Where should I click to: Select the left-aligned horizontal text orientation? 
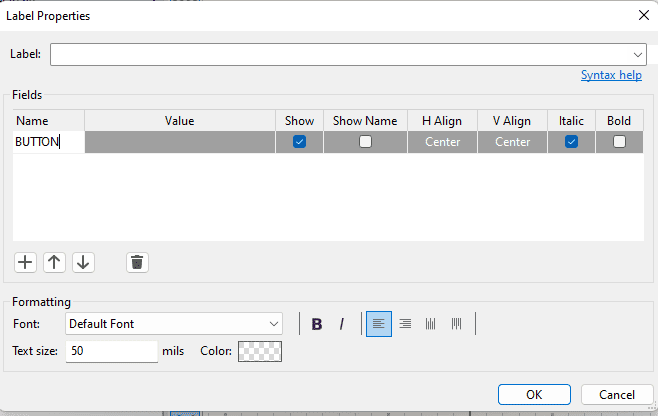coord(379,324)
